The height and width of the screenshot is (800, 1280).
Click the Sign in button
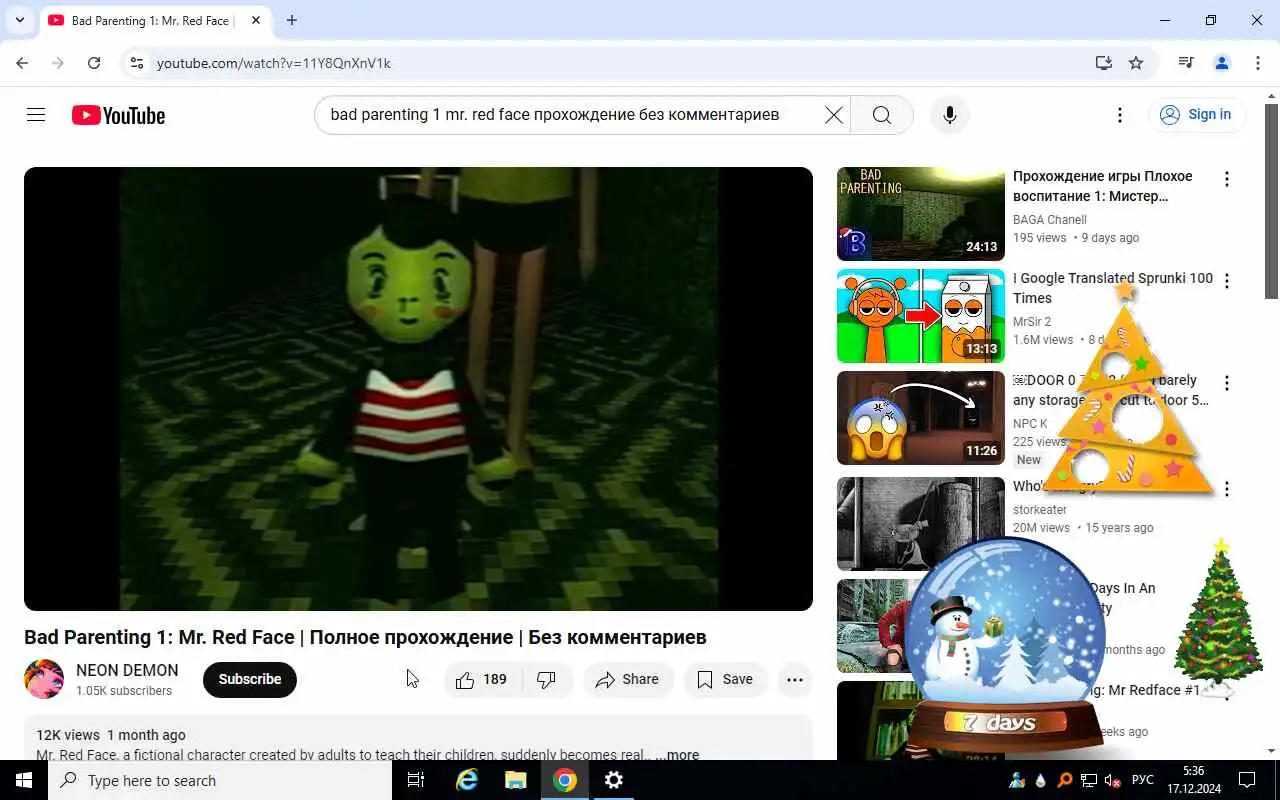[1196, 115]
